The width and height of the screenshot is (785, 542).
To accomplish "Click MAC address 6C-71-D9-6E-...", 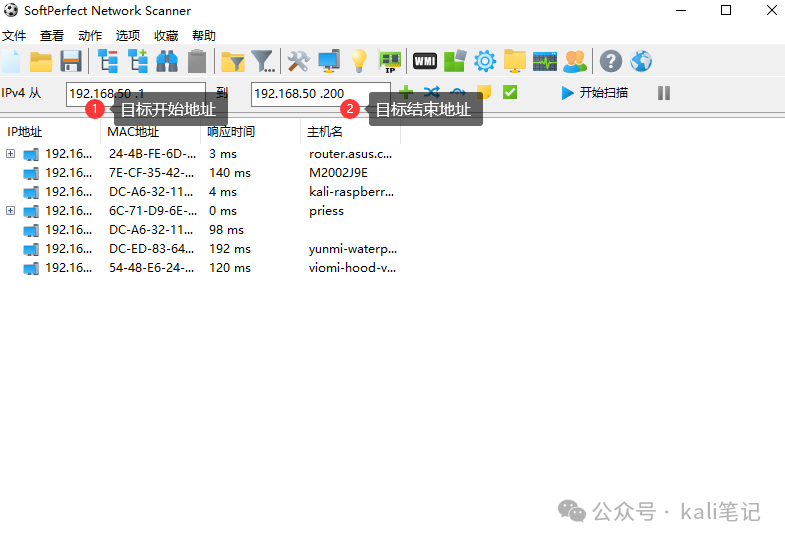I will pyautogui.click(x=153, y=211).
